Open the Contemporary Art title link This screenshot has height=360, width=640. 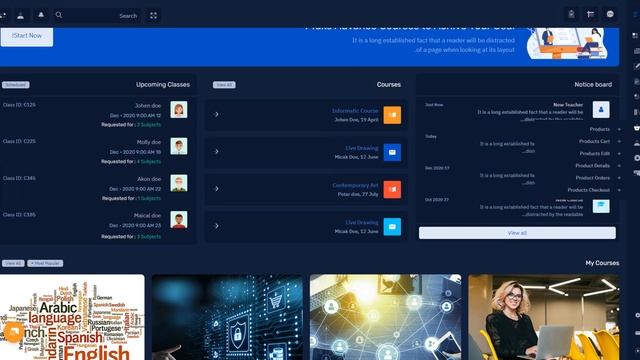point(355,185)
